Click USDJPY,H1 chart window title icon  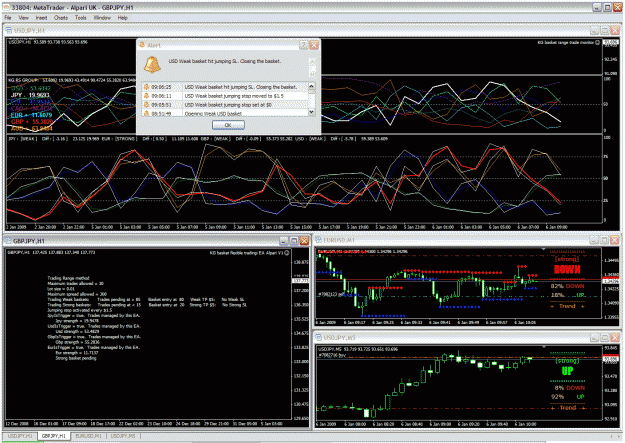click(x=9, y=30)
